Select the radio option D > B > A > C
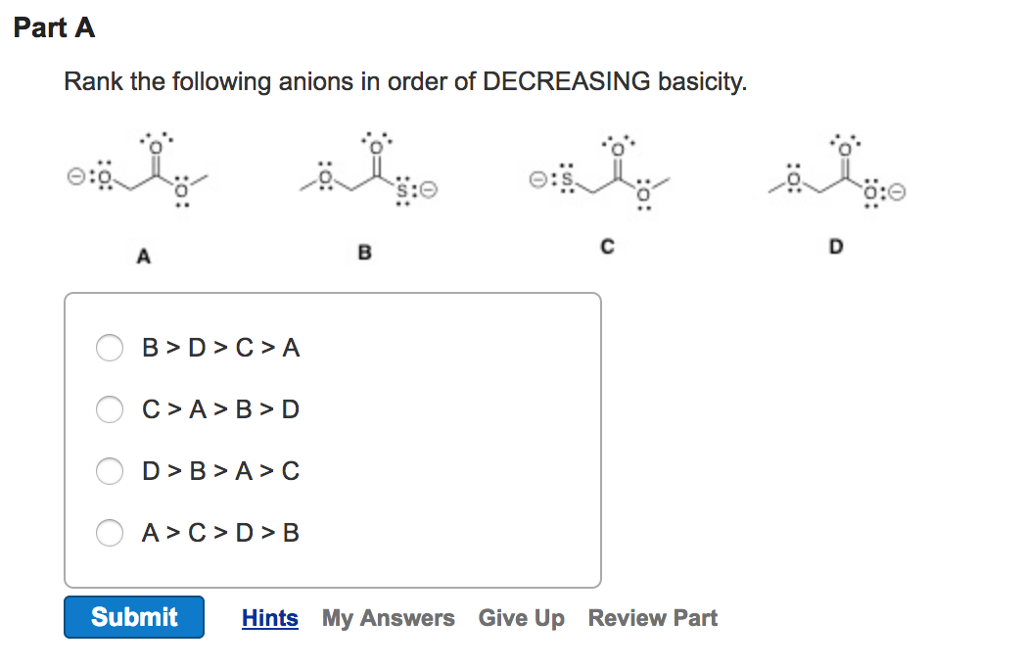 pos(110,471)
